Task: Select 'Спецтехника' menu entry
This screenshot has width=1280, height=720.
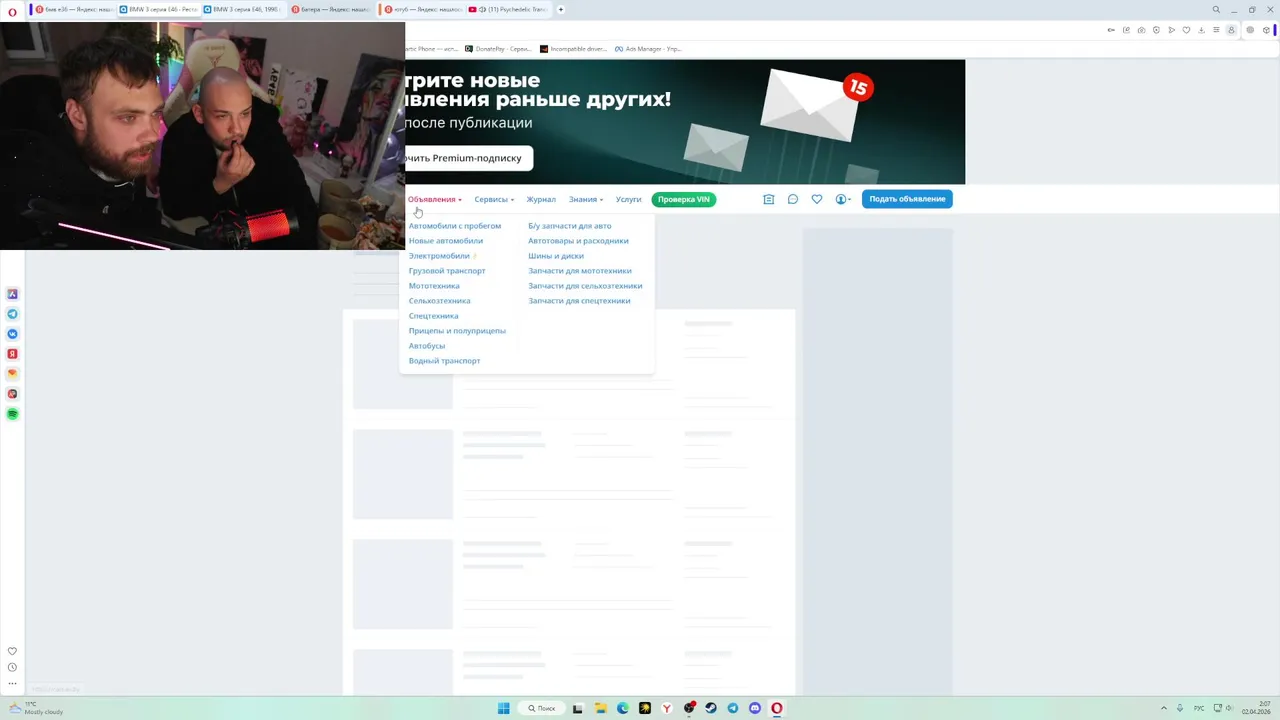Action: (x=433, y=316)
